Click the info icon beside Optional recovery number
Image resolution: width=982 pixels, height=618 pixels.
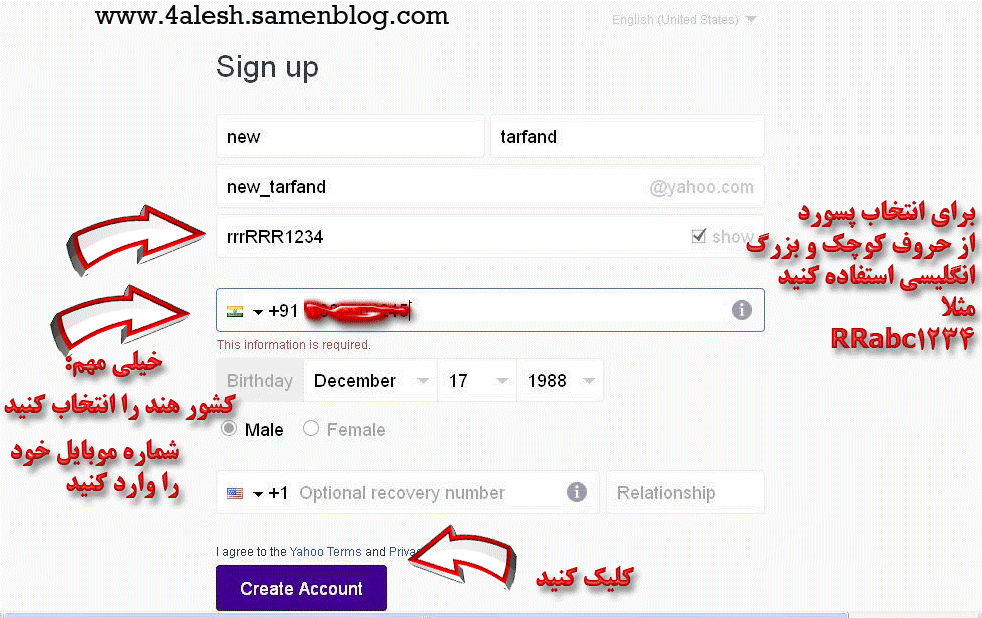click(x=577, y=492)
